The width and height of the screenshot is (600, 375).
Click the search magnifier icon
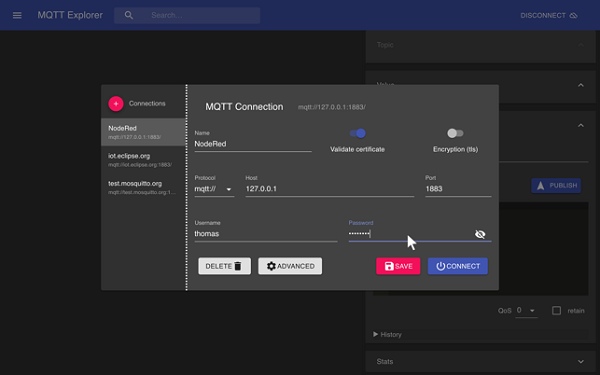129,15
